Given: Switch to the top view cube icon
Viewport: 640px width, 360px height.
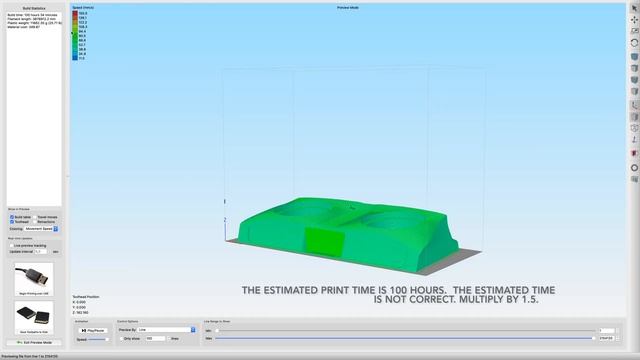Looking at the screenshot, I should (634, 68).
